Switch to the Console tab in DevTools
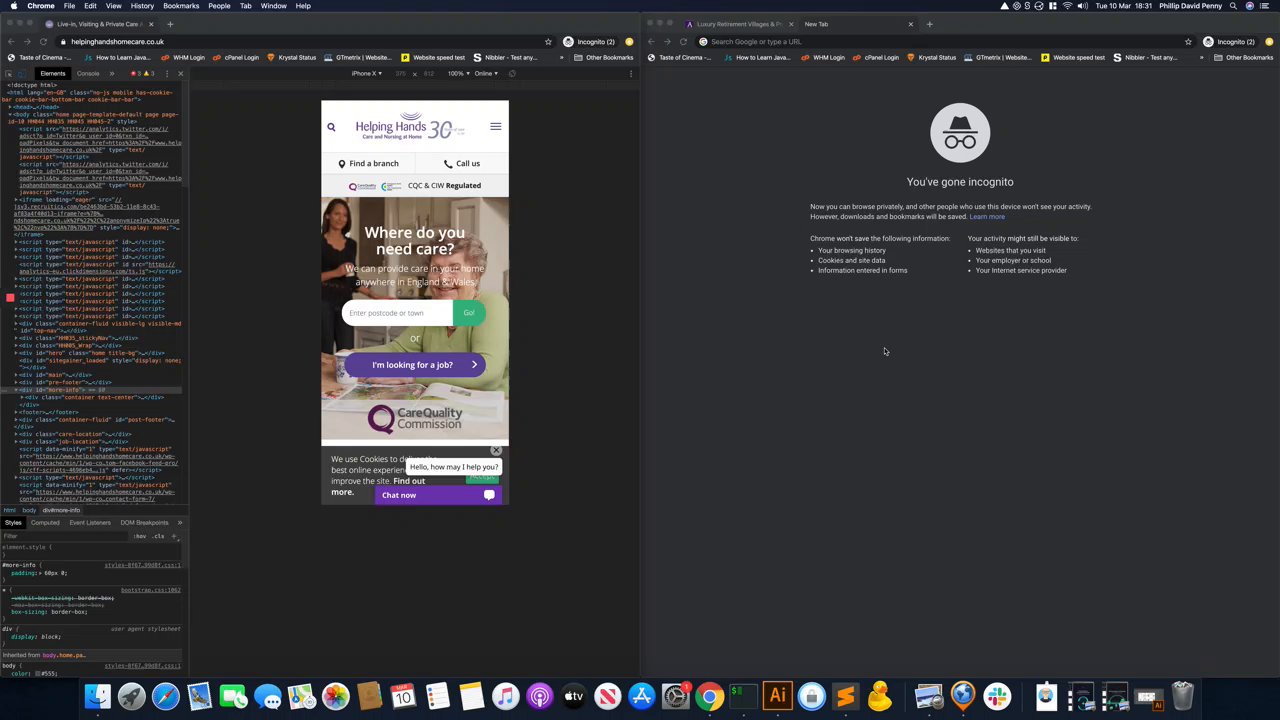1280x720 pixels. click(88, 74)
